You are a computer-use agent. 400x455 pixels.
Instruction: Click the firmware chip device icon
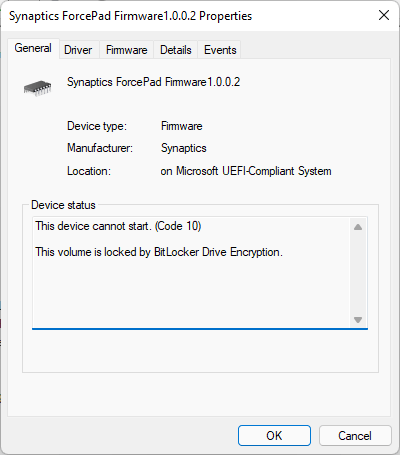(x=37, y=88)
